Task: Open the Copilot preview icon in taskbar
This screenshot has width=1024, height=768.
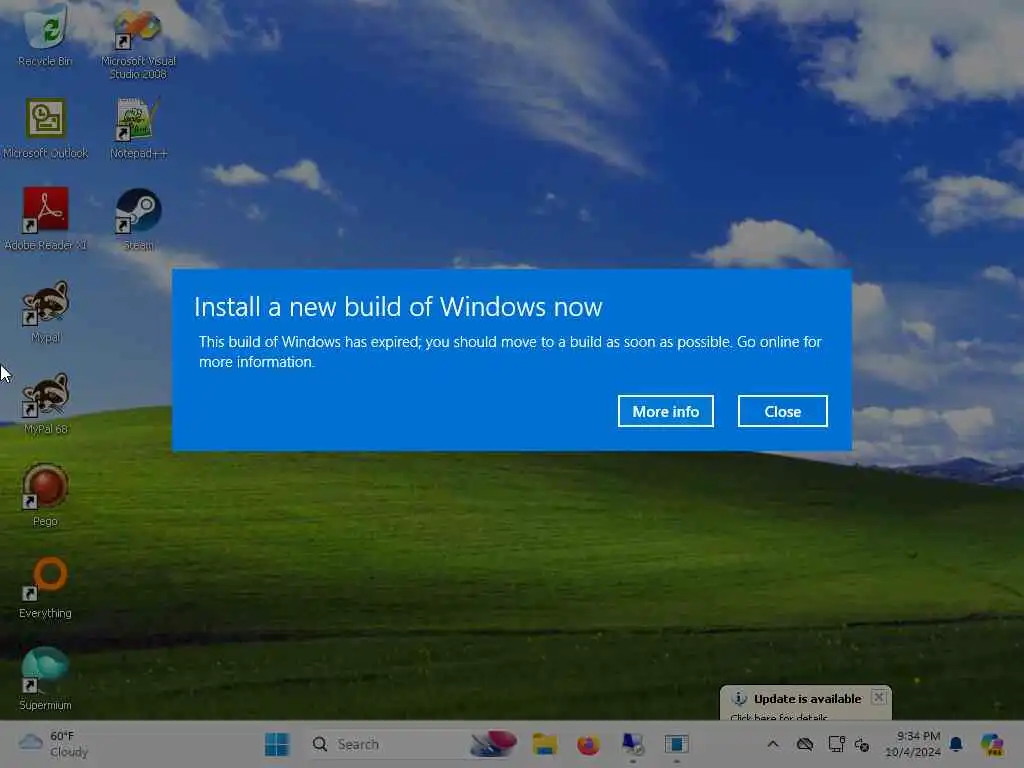Action: pyautogui.click(x=992, y=744)
